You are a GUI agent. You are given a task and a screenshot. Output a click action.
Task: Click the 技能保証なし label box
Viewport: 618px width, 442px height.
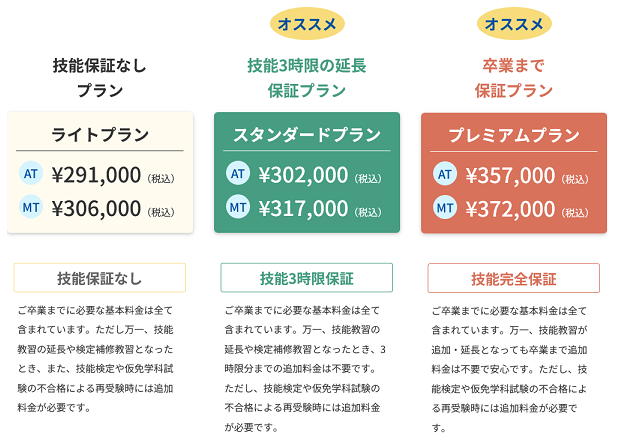[100, 278]
